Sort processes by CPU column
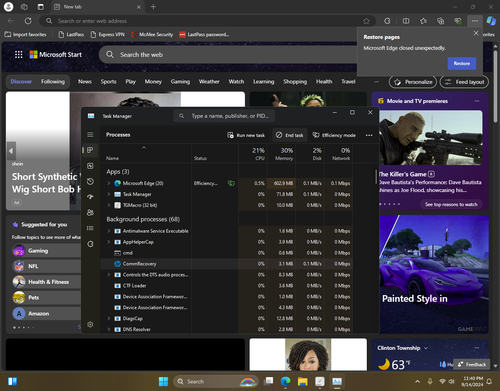 coord(253,154)
